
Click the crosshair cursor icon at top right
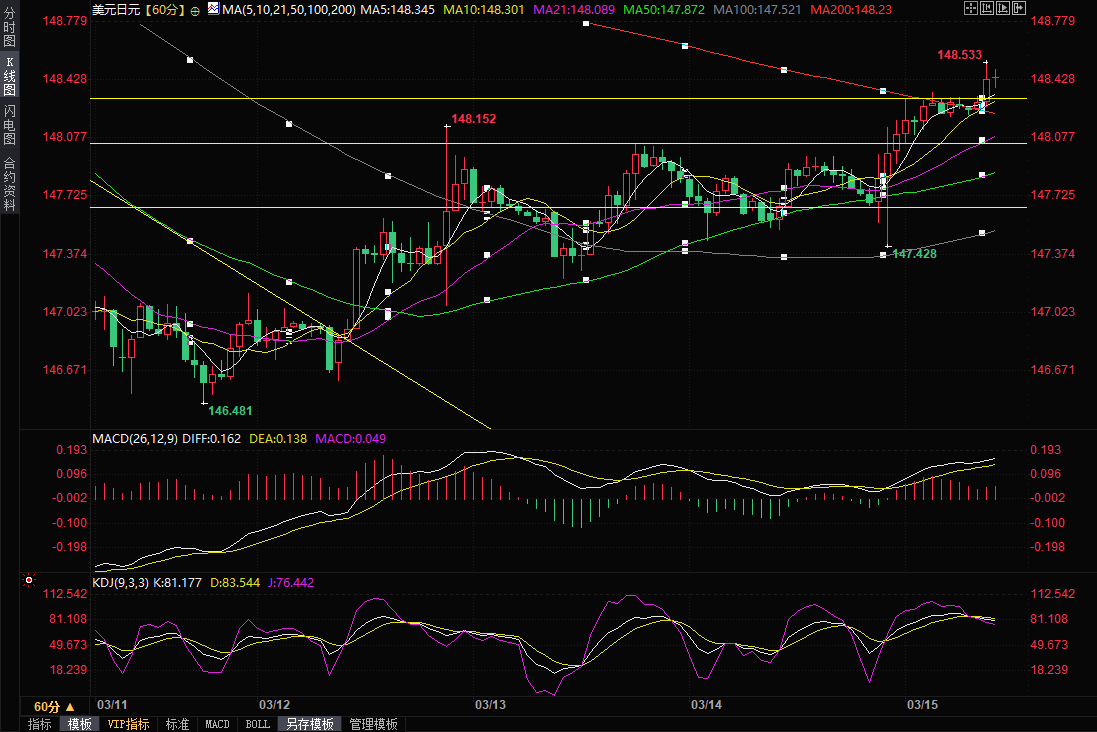click(x=971, y=9)
